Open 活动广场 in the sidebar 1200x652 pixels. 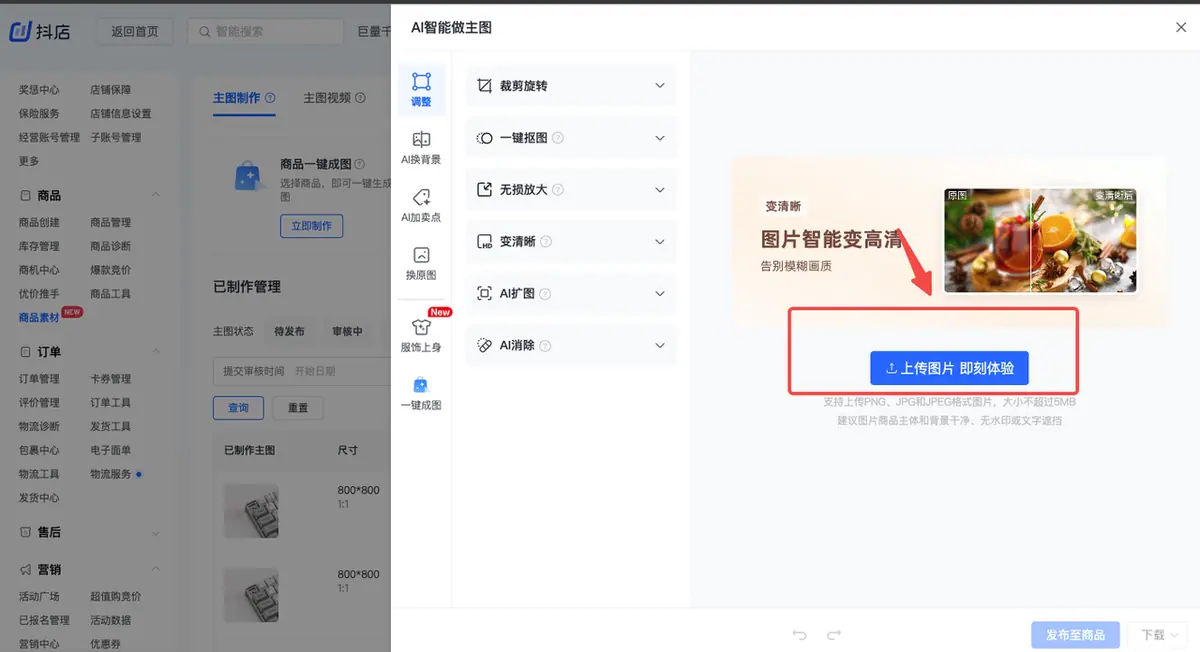pos(39,596)
